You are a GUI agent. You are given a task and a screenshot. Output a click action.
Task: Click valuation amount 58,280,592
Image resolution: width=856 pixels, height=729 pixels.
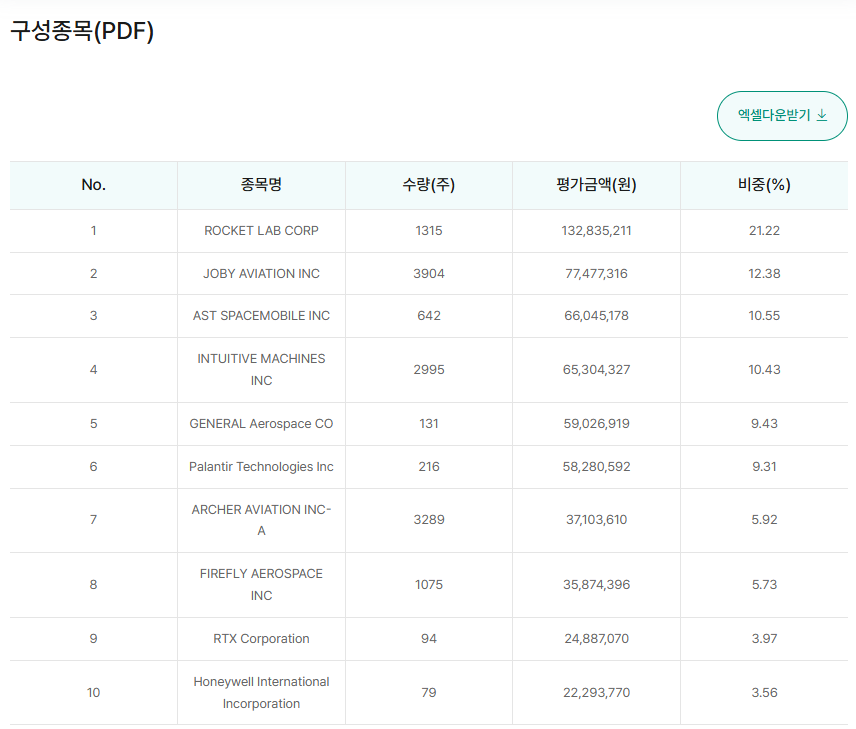pyautogui.click(x=596, y=467)
